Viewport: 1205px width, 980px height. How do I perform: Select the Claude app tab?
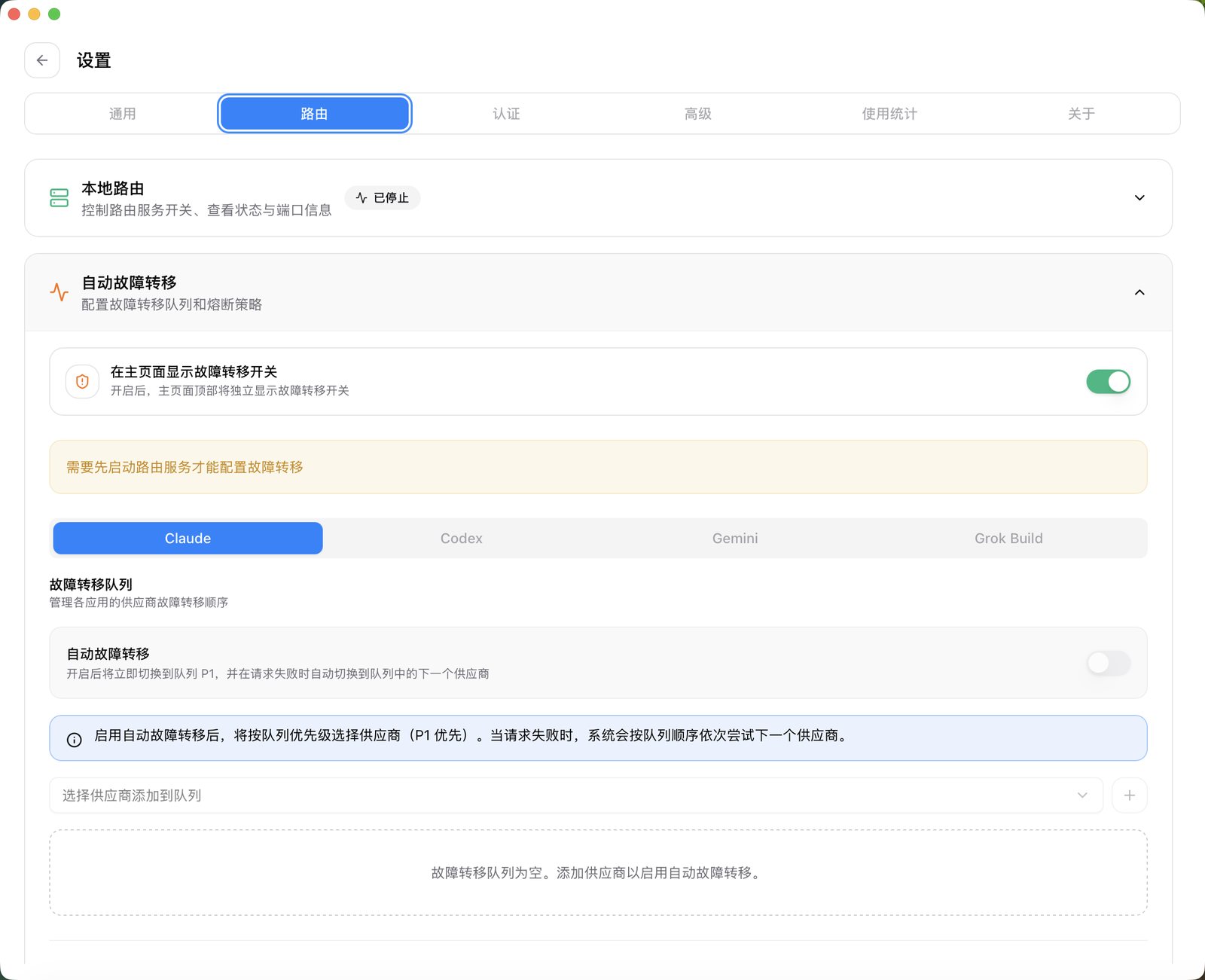[188, 539]
